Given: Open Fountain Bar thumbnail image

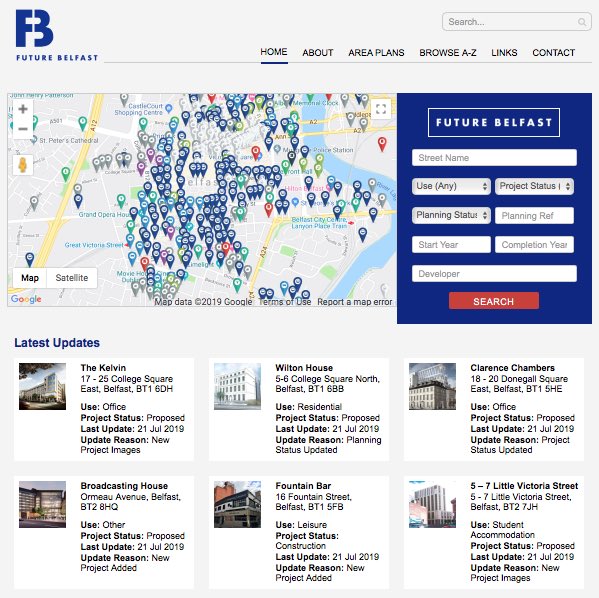Looking at the screenshot, I should [237, 504].
